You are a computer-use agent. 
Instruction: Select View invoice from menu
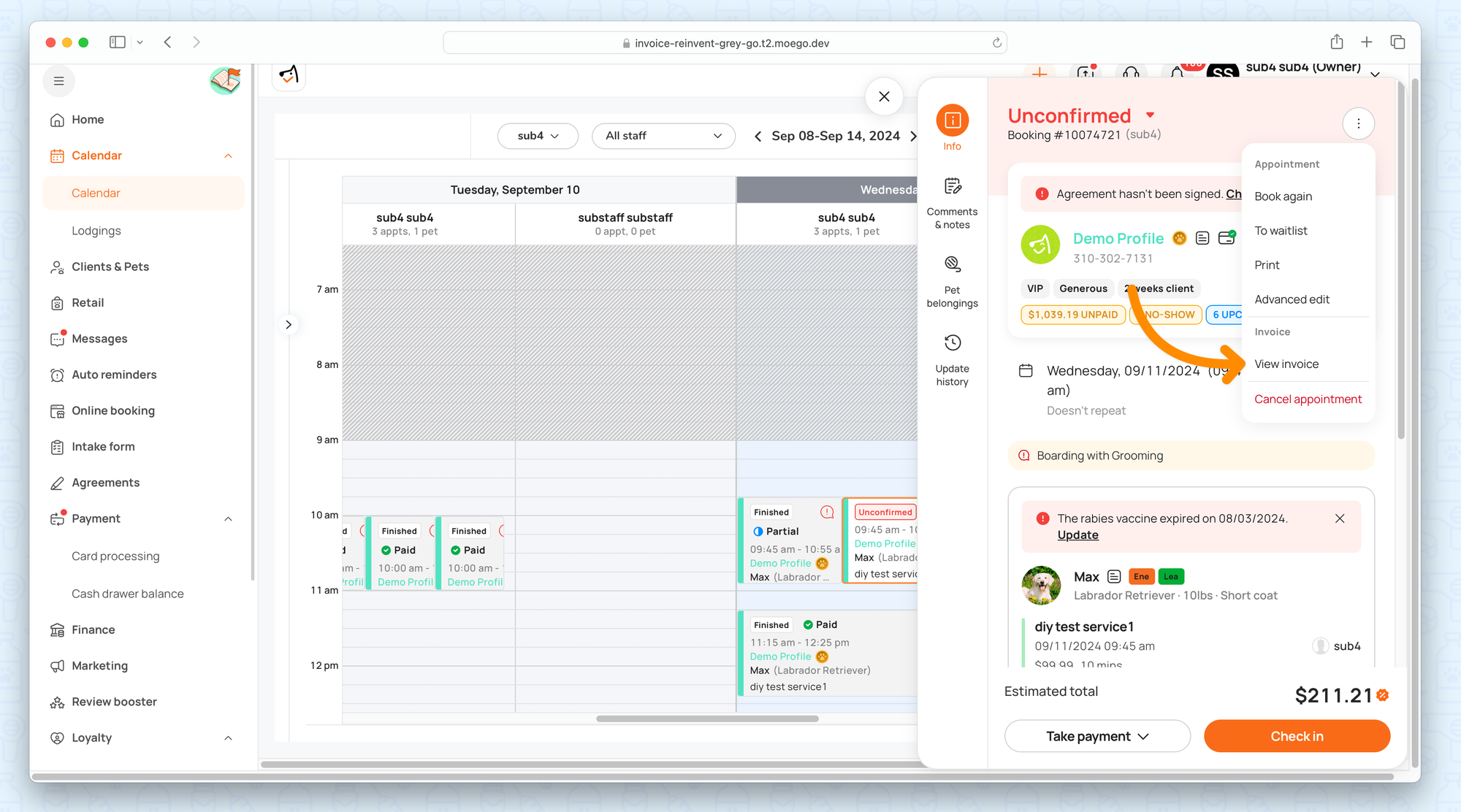(1286, 364)
